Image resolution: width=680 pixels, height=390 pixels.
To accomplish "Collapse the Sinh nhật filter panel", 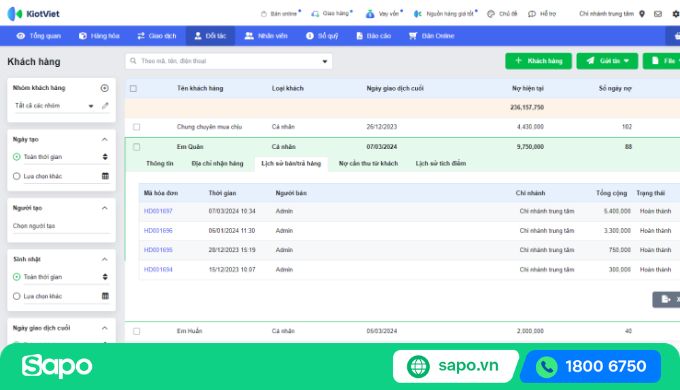I will tap(105, 259).
